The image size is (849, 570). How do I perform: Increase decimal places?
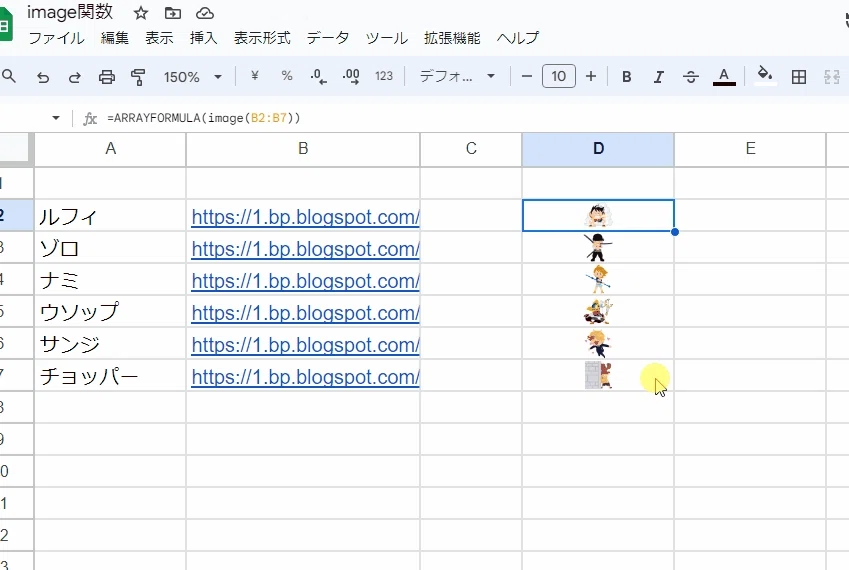click(351, 77)
